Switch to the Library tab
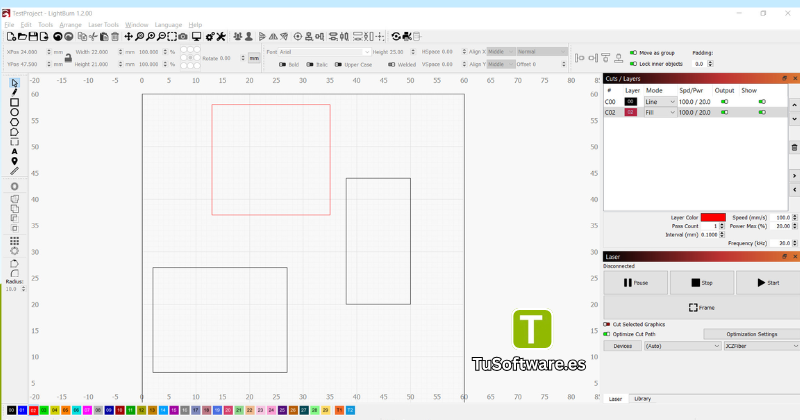 click(x=642, y=399)
